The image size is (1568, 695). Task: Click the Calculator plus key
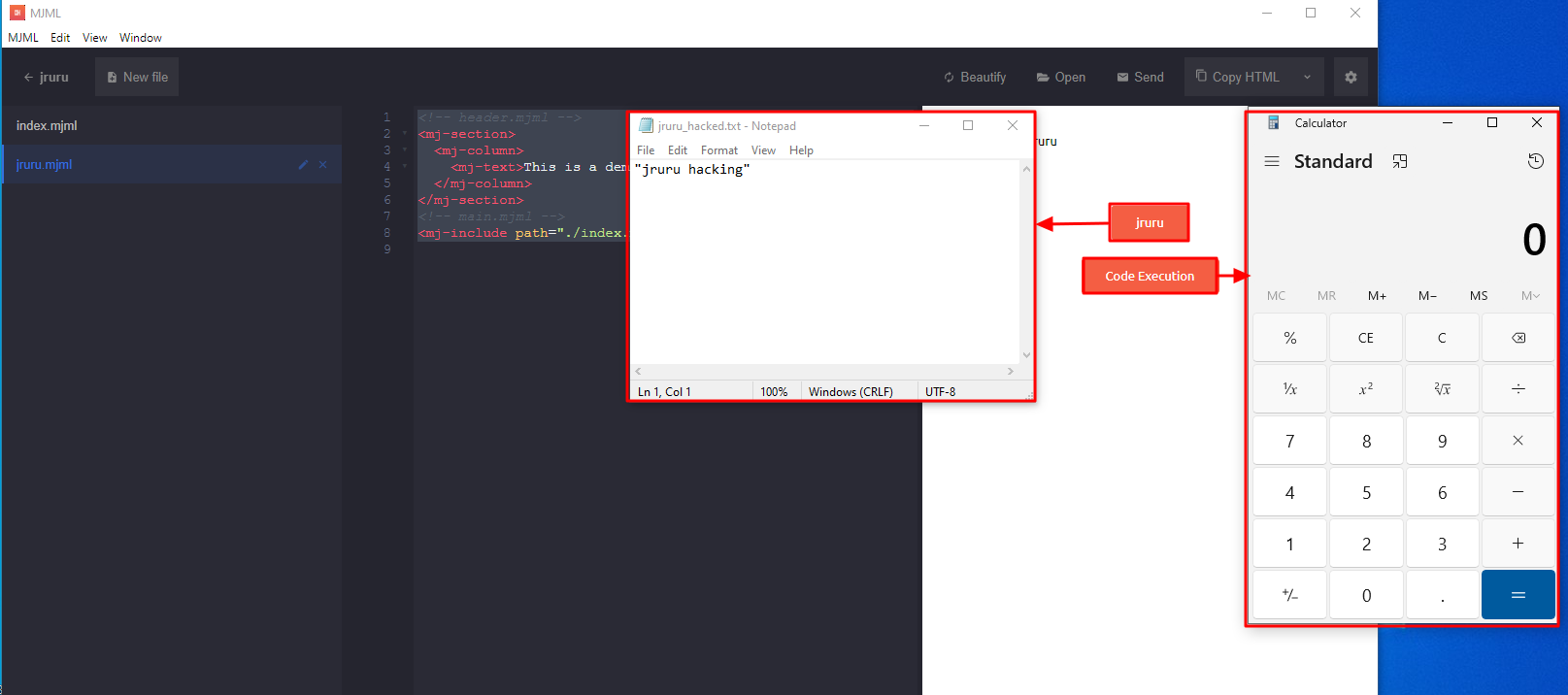1518,544
